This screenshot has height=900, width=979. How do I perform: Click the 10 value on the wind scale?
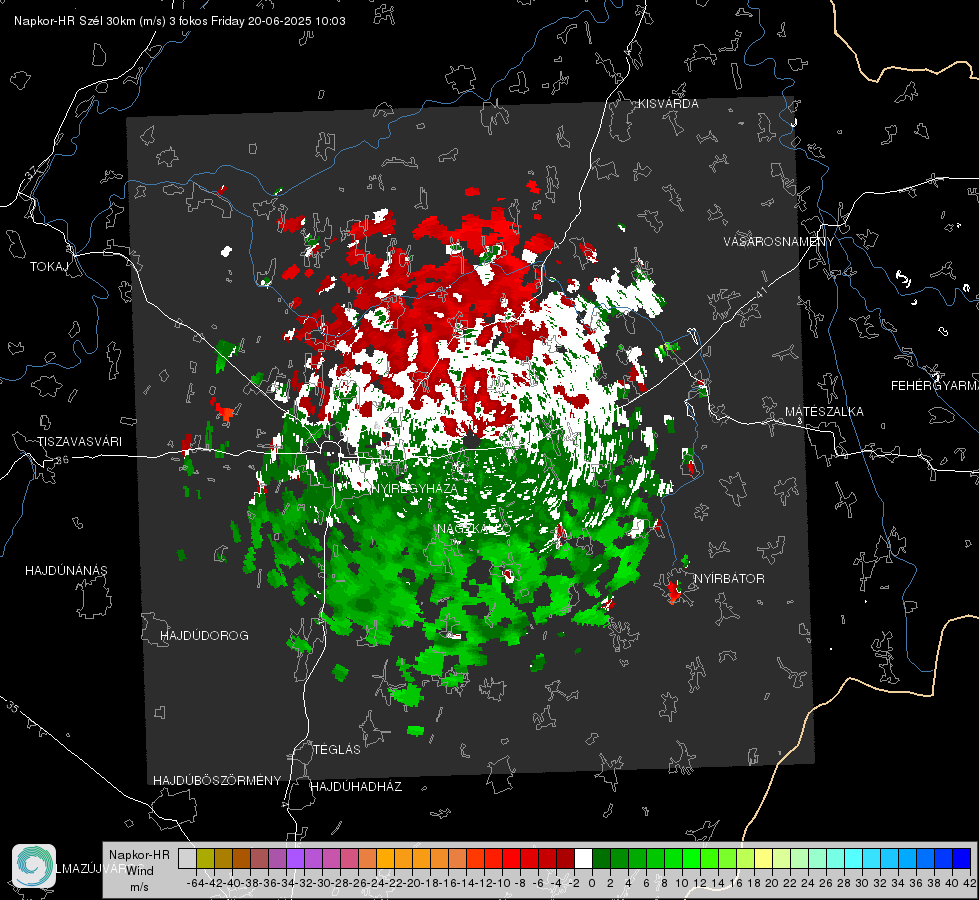click(x=681, y=883)
